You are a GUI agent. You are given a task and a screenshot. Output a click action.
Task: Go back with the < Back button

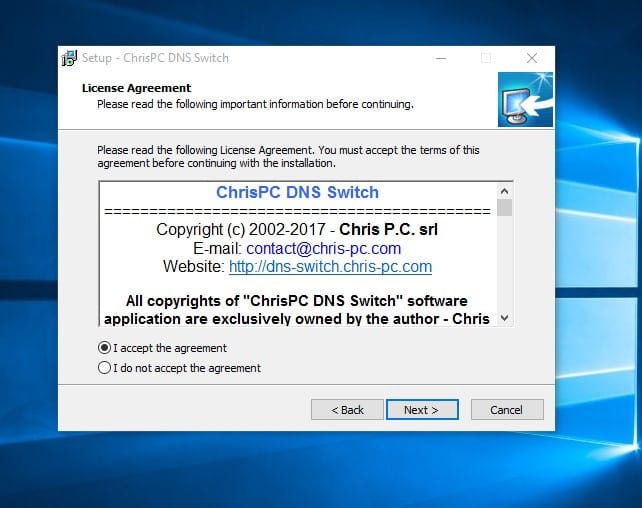pos(347,410)
